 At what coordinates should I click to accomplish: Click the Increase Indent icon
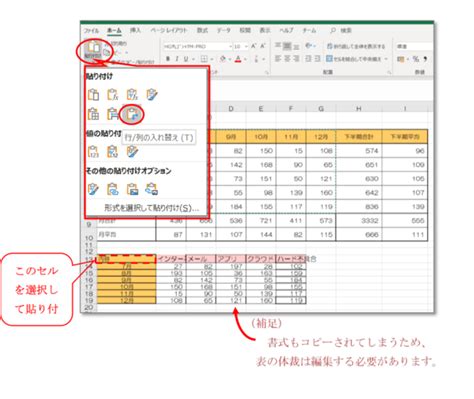tap(318, 59)
